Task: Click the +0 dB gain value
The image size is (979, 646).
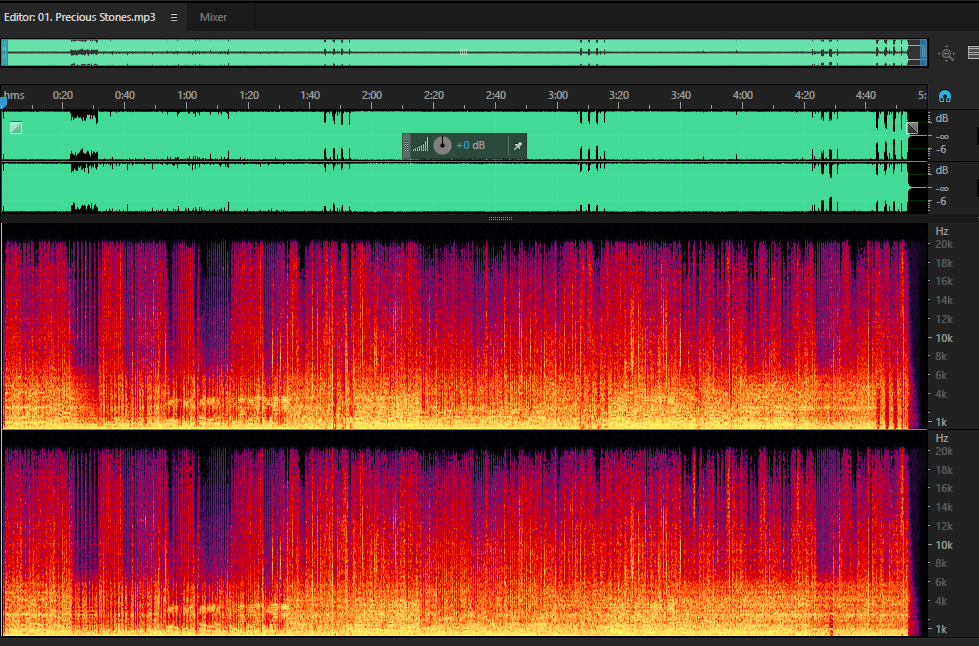Action: (471, 145)
